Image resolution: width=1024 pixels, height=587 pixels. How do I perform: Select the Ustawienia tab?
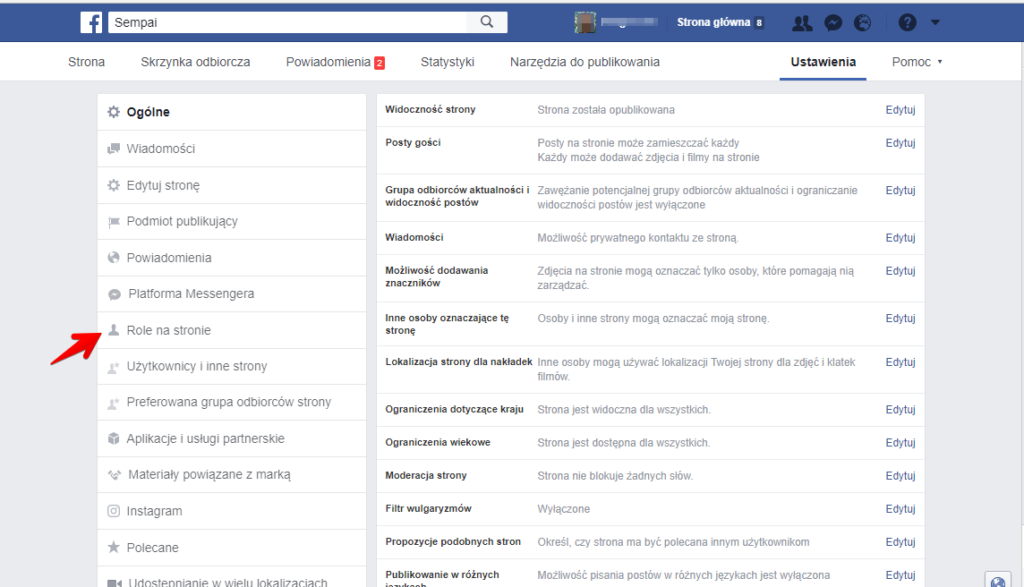coord(823,62)
